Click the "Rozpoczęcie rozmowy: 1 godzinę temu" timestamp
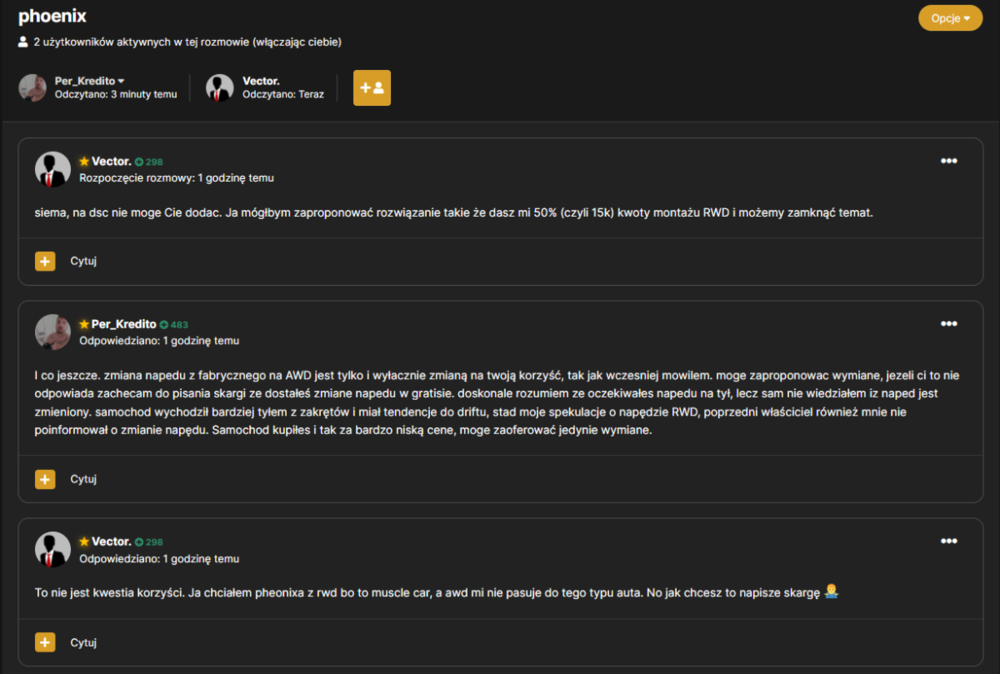This screenshot has height=674, width=1000. (x=177, y=178)
